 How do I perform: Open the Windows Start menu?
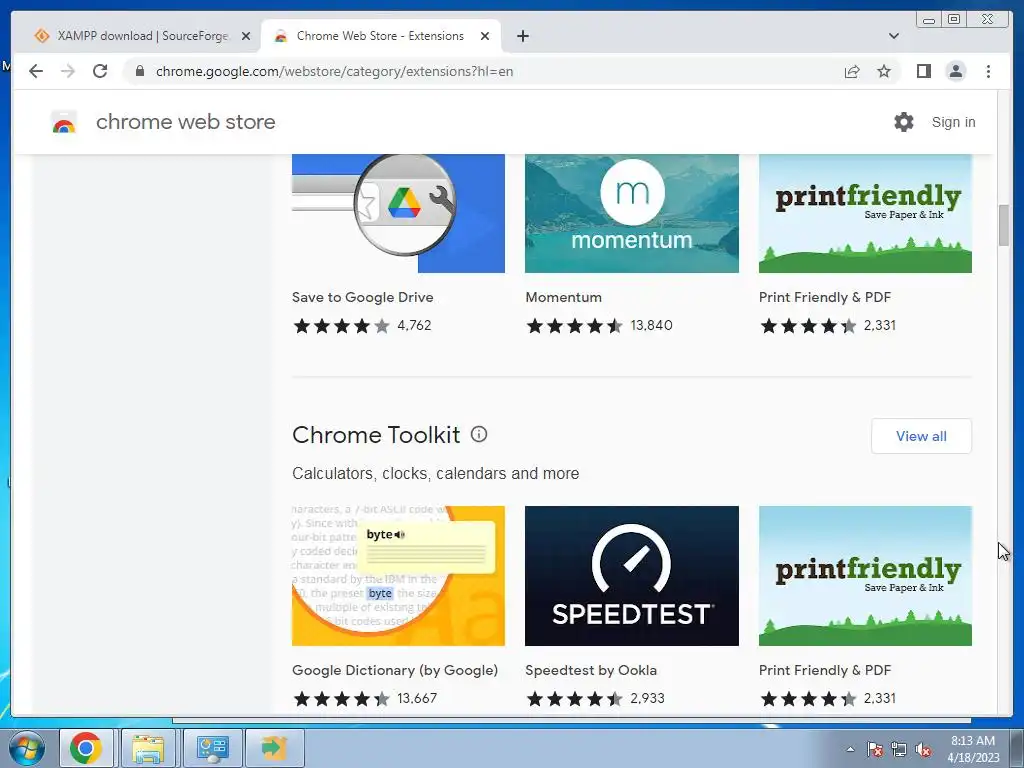coord(27,748)
